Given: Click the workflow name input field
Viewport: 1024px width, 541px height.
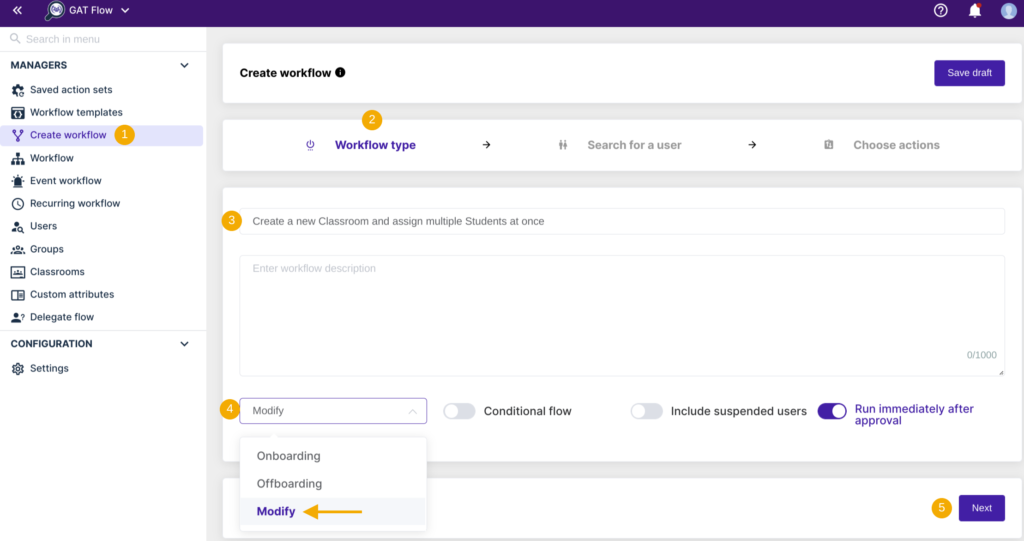Looking at the screenshot, I should (622, 221).
